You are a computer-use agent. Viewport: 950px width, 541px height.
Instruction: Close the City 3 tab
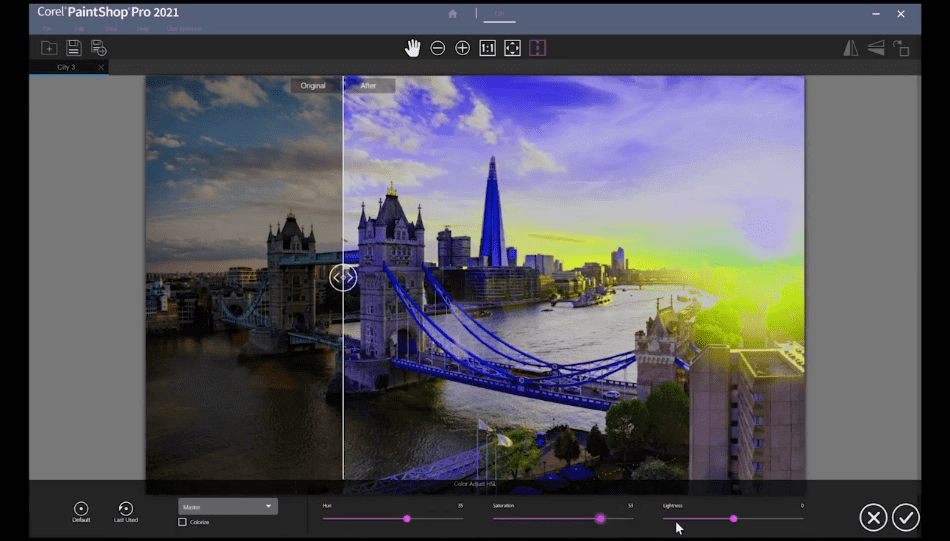coord(101,67)
